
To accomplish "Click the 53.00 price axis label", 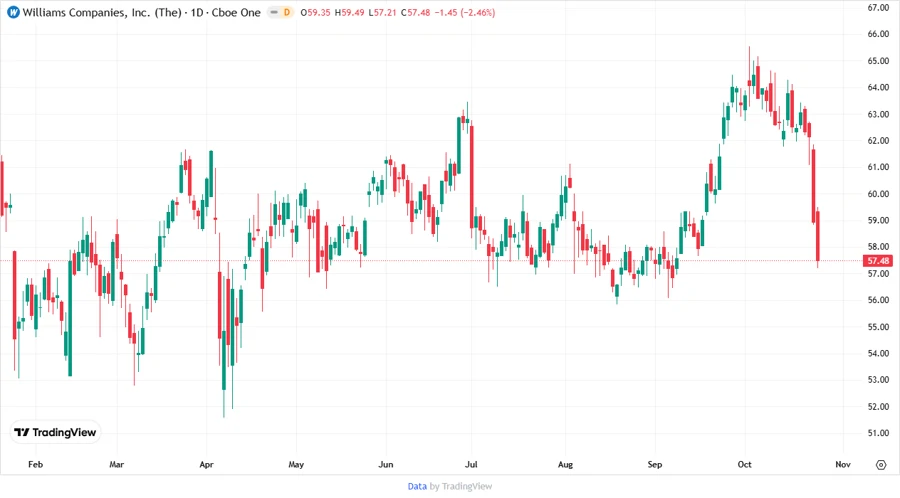I will point(878,380).
